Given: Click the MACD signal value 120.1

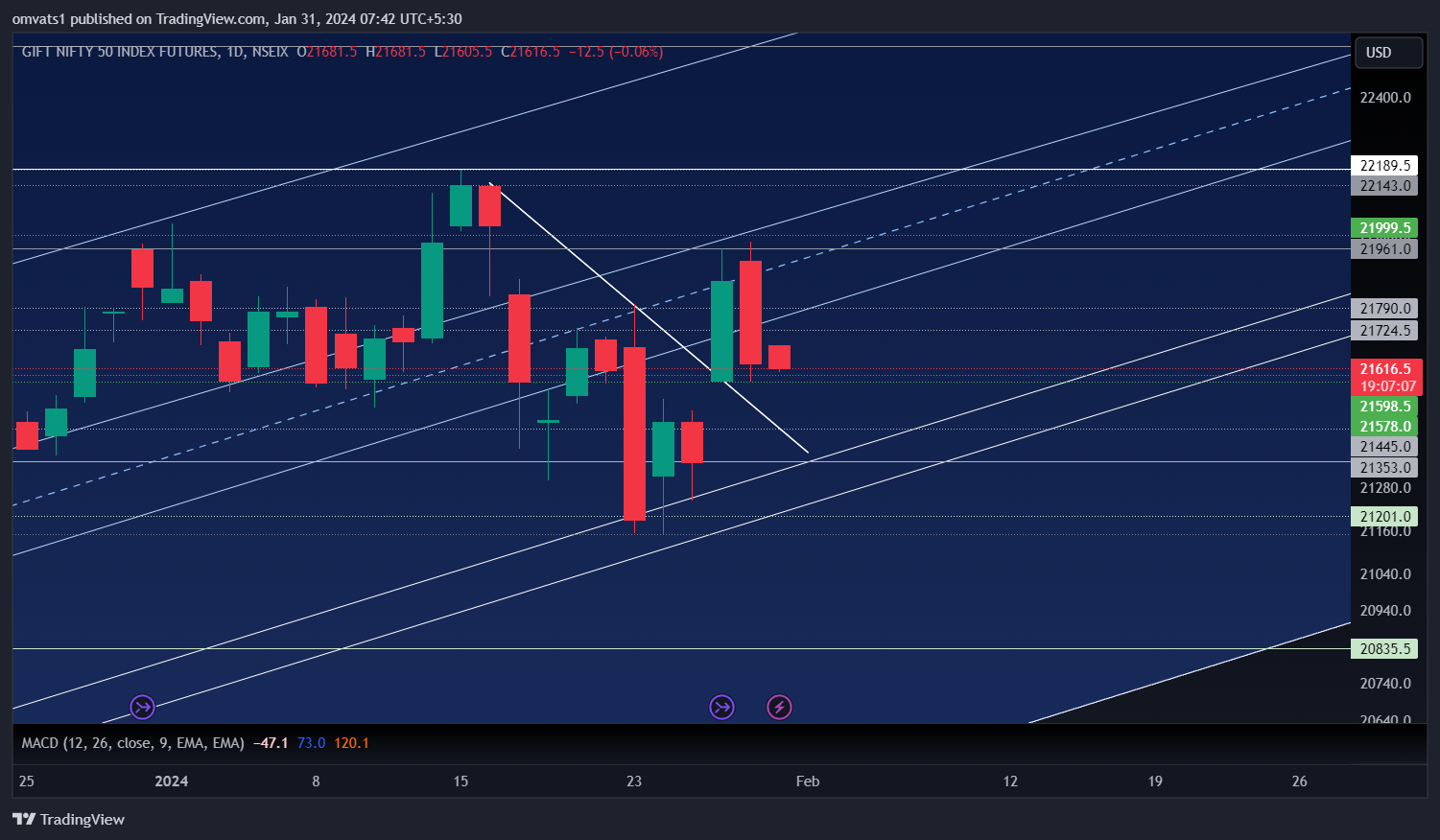Looking at the screenshot, I should [351, 743].
